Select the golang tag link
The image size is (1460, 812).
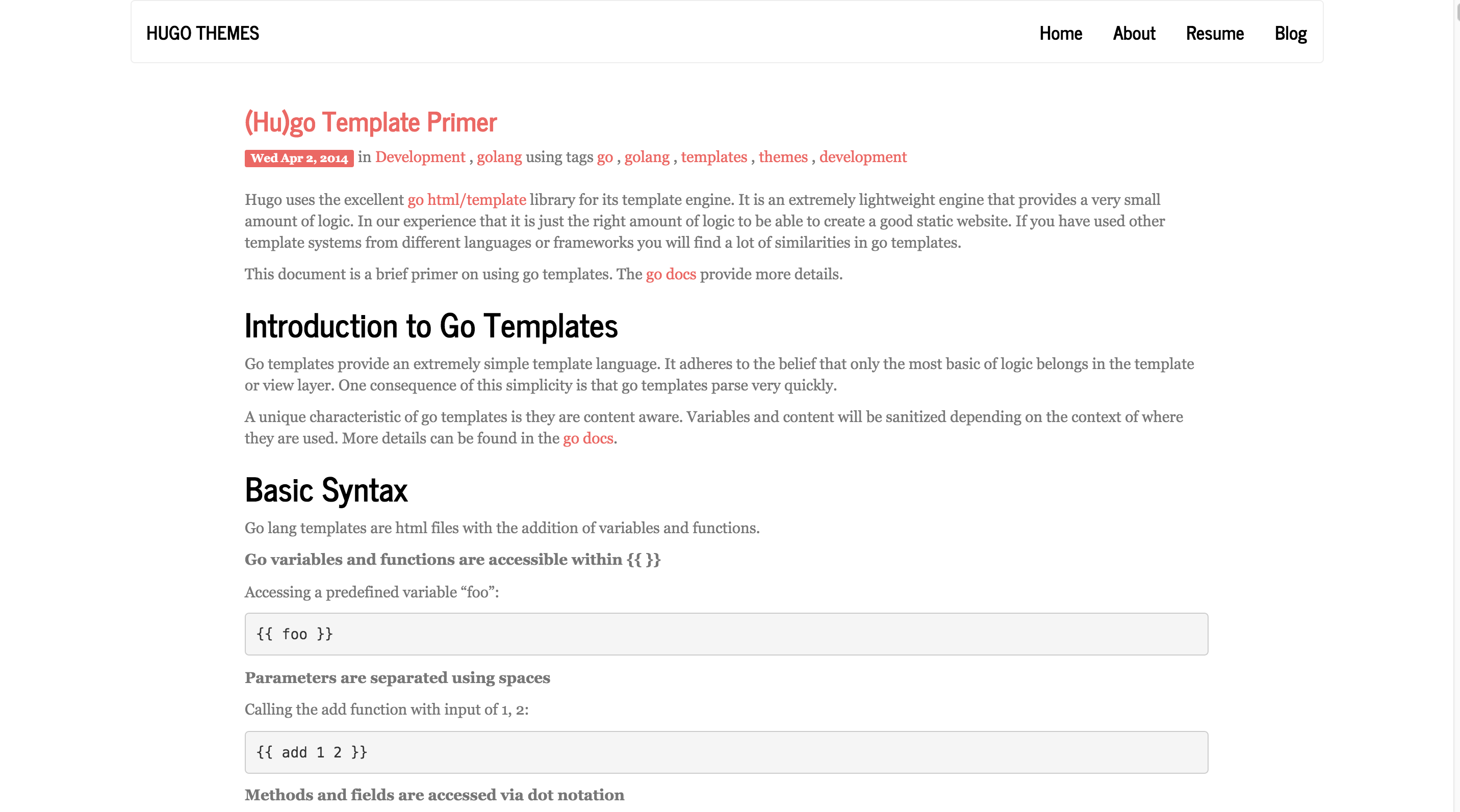tap(647, 157)
